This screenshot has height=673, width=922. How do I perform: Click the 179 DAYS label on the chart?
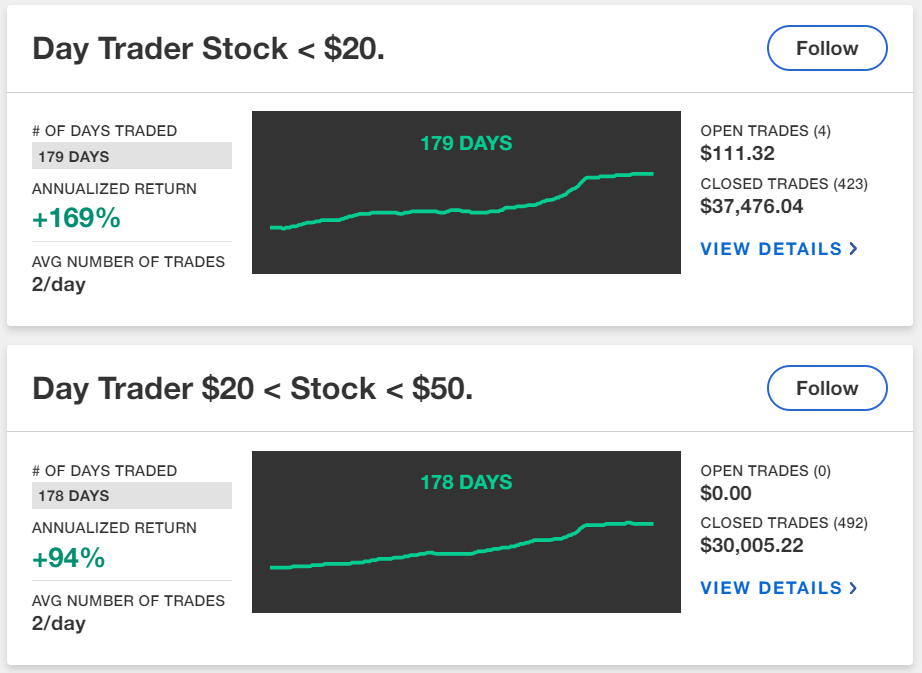click(466, 143)
